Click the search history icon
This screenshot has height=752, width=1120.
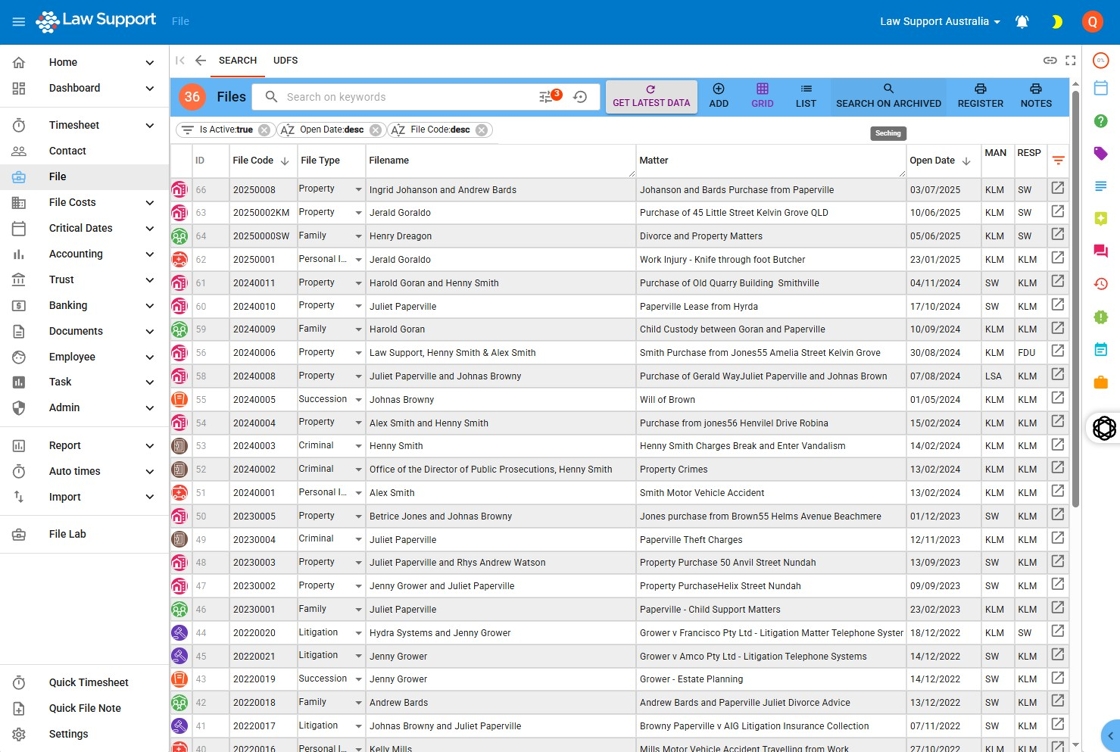(x=580, y=97)
